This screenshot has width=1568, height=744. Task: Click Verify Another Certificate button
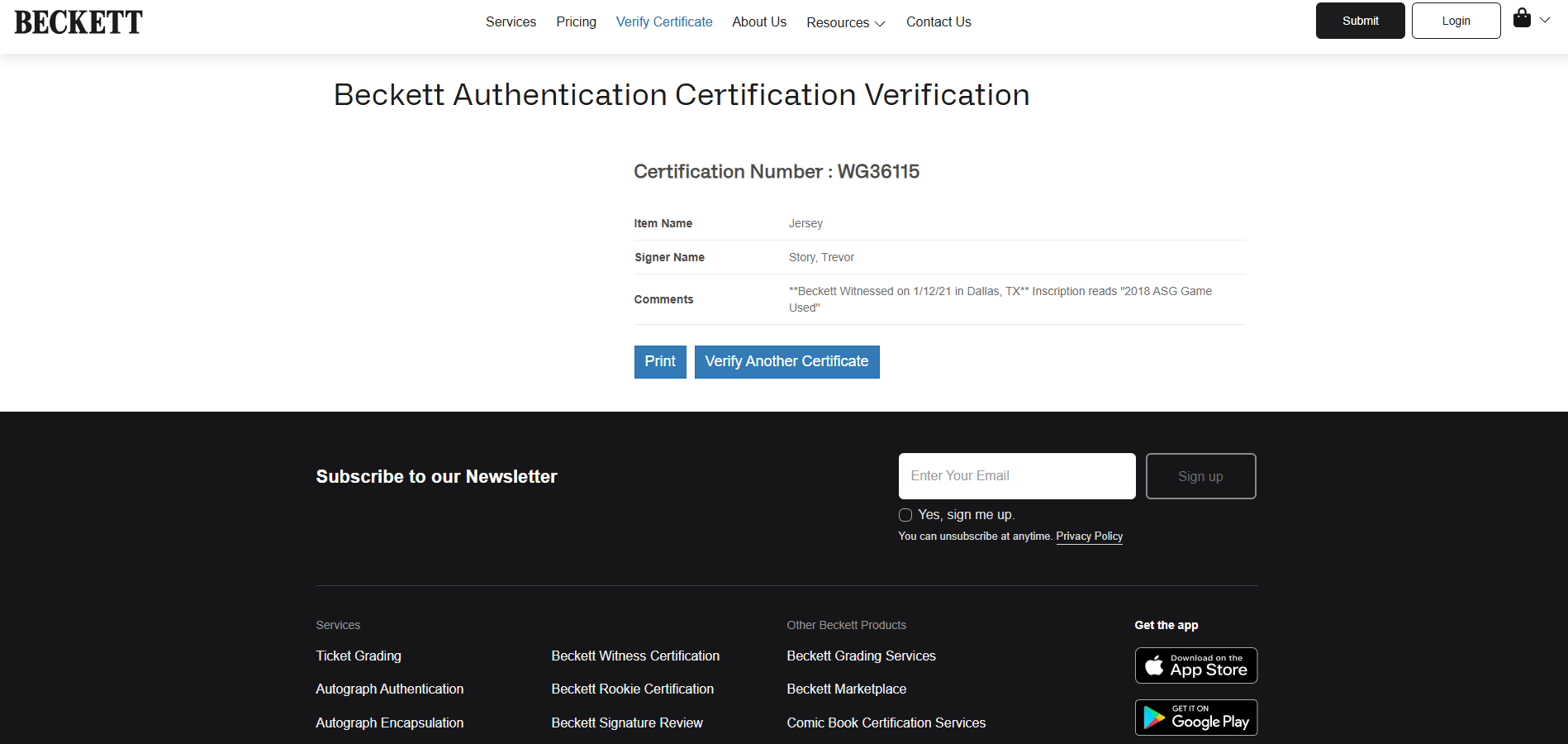[x=786, y=362]
